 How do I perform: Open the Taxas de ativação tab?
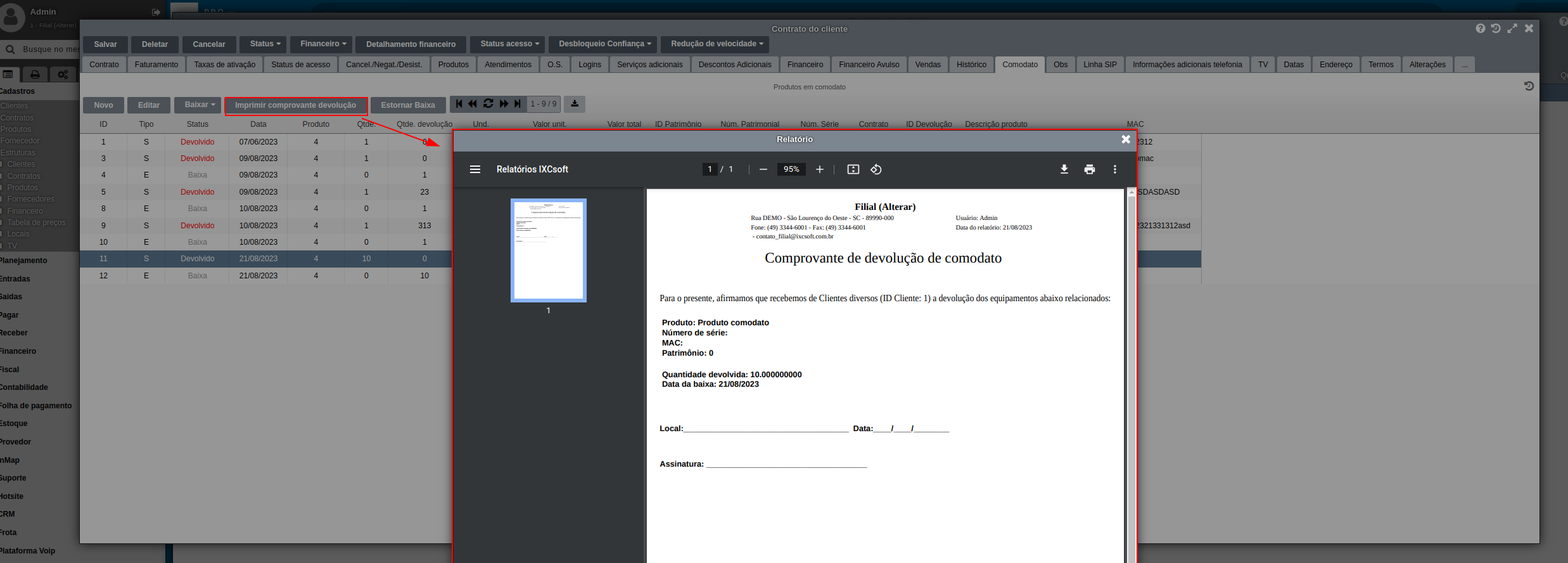tap(225, 65)
